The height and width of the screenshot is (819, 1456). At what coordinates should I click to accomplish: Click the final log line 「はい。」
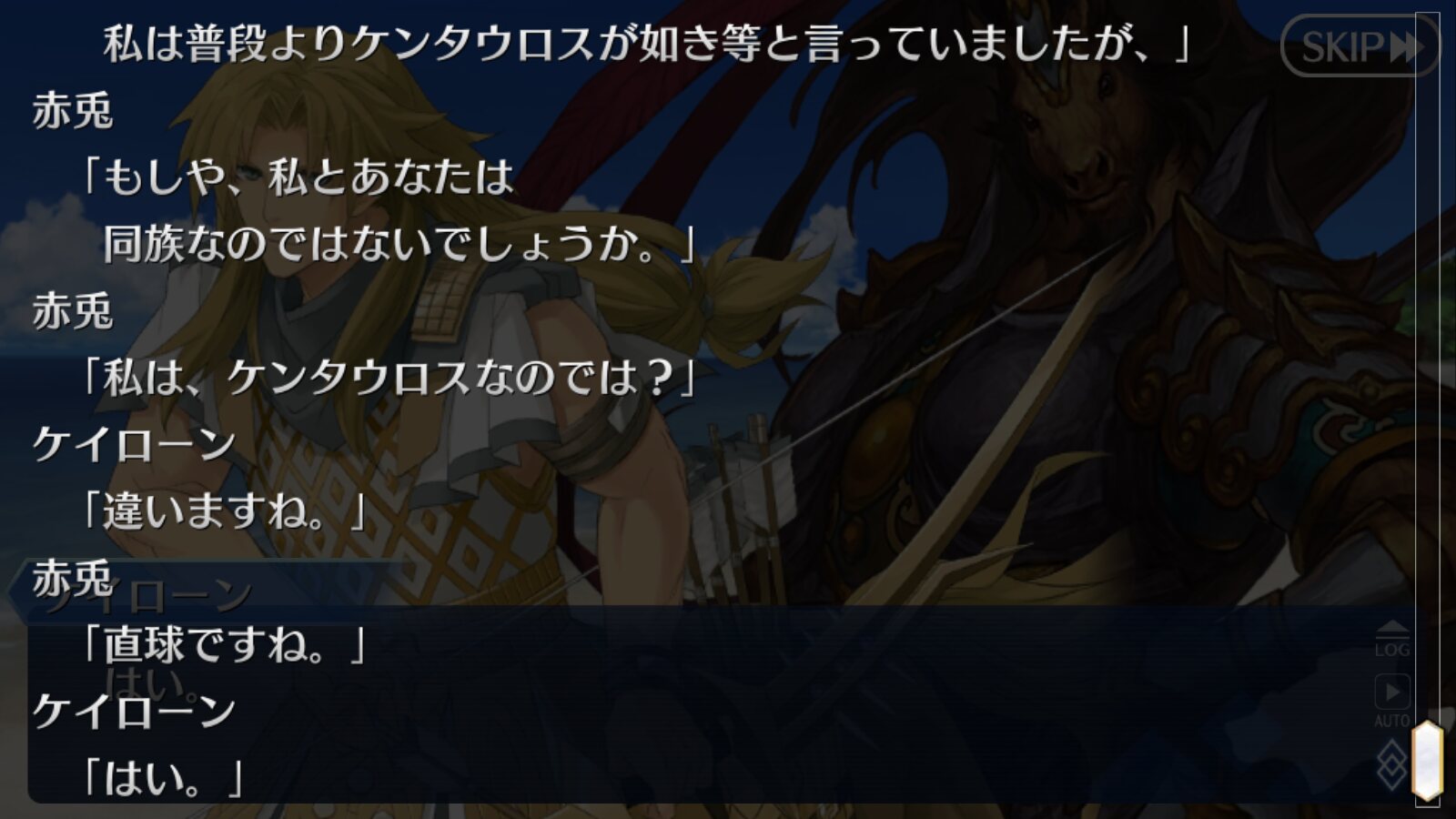(x=161, y=778)
